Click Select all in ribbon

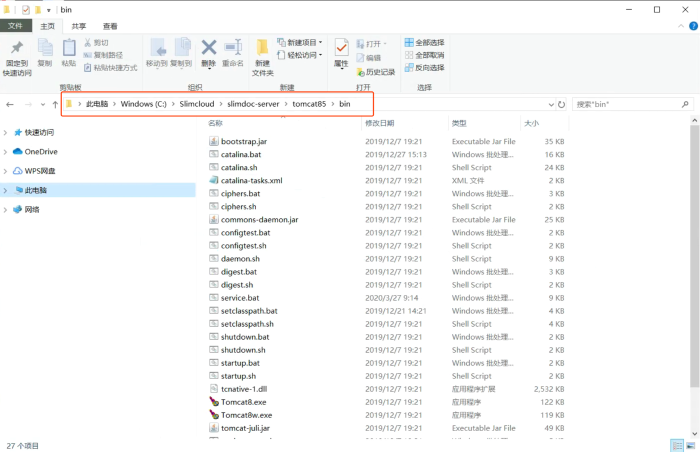(x=424, y=42)
